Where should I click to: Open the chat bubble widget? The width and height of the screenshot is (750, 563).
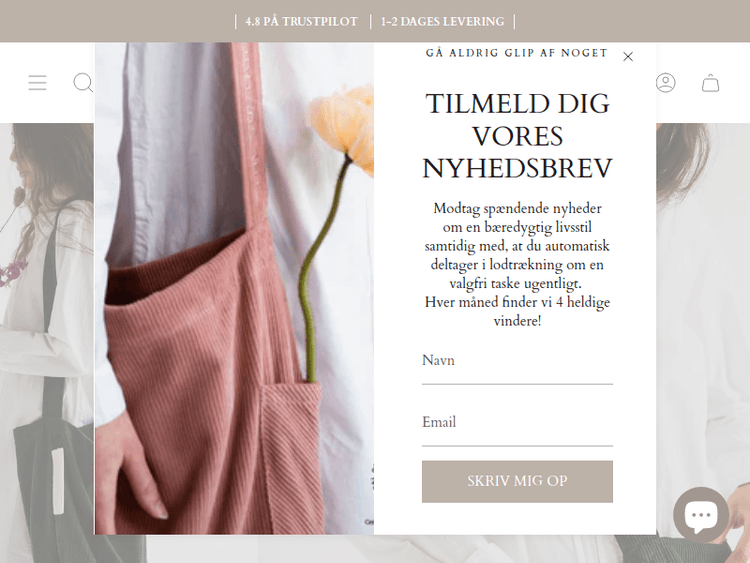701,515
